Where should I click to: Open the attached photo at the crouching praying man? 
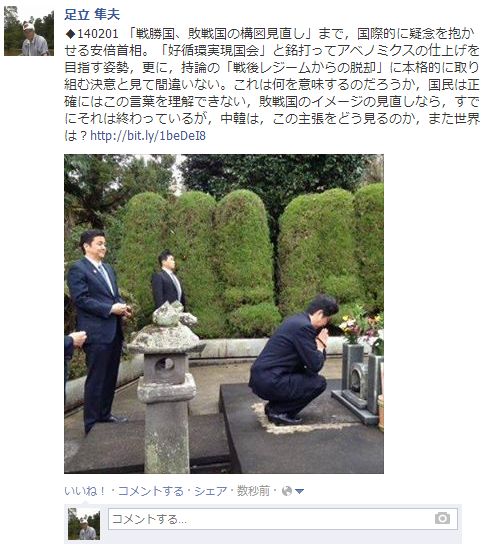coord(292,360)
